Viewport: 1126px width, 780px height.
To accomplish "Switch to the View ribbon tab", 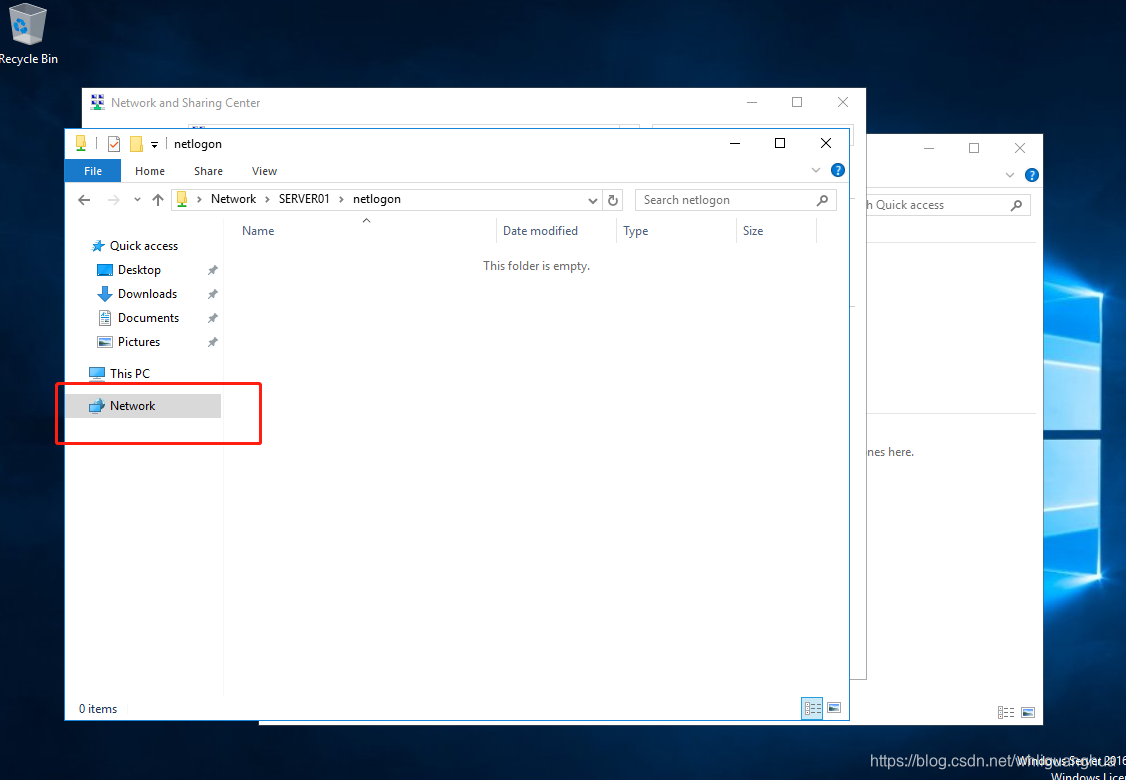I will point(264,170).
